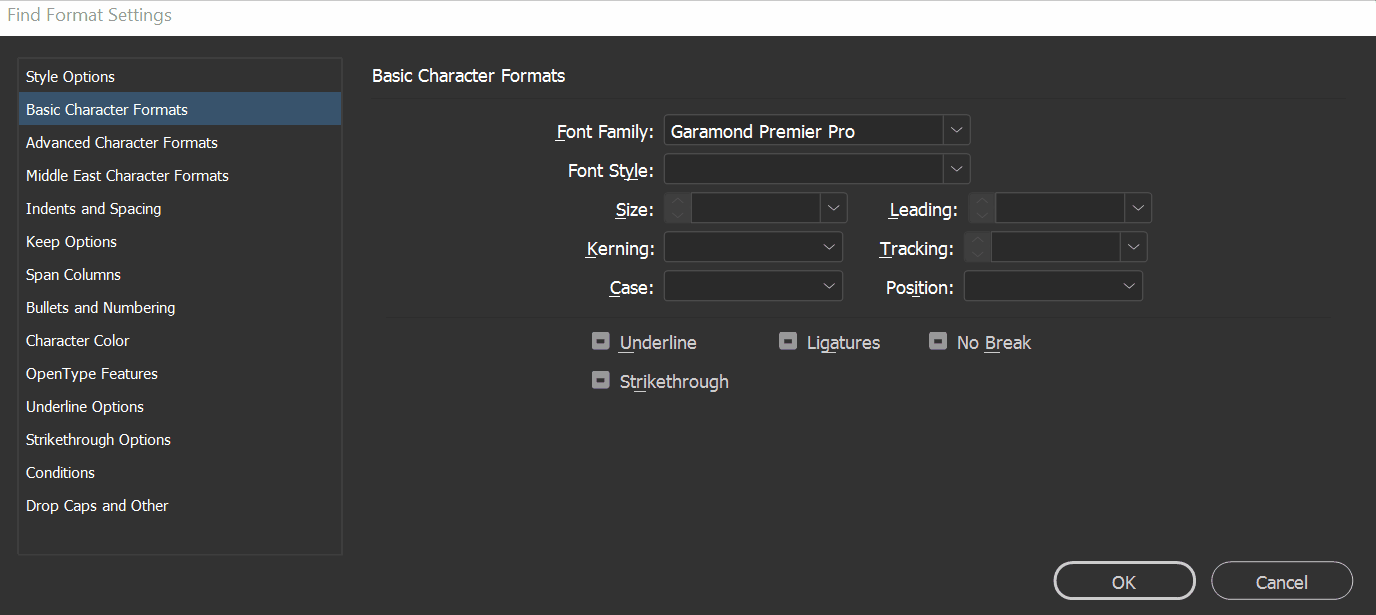The height and width of the screenshot is (615, 1376).
Task: Click the Leading value field
Action: pos(1060,208)
